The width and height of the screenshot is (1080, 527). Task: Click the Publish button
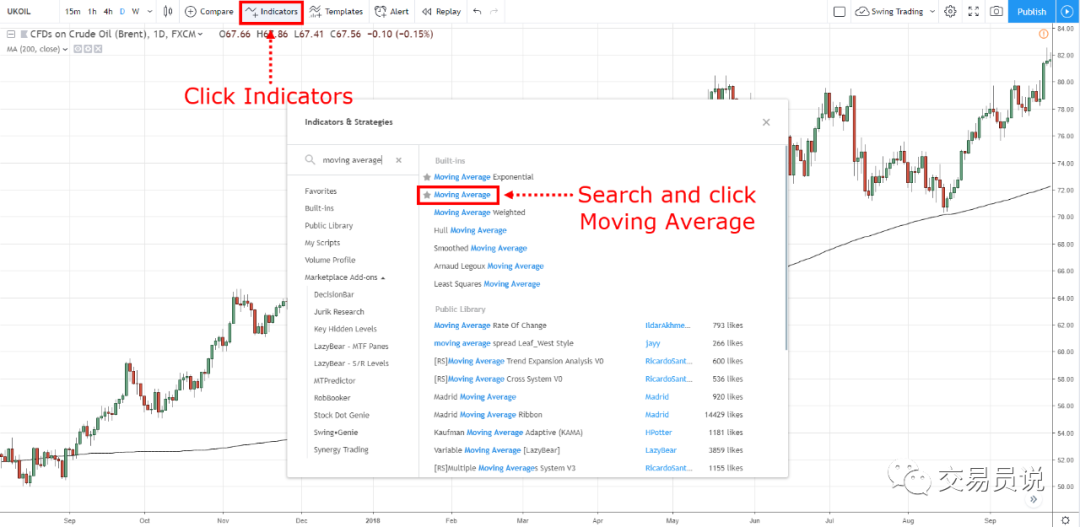[1031, 11]
